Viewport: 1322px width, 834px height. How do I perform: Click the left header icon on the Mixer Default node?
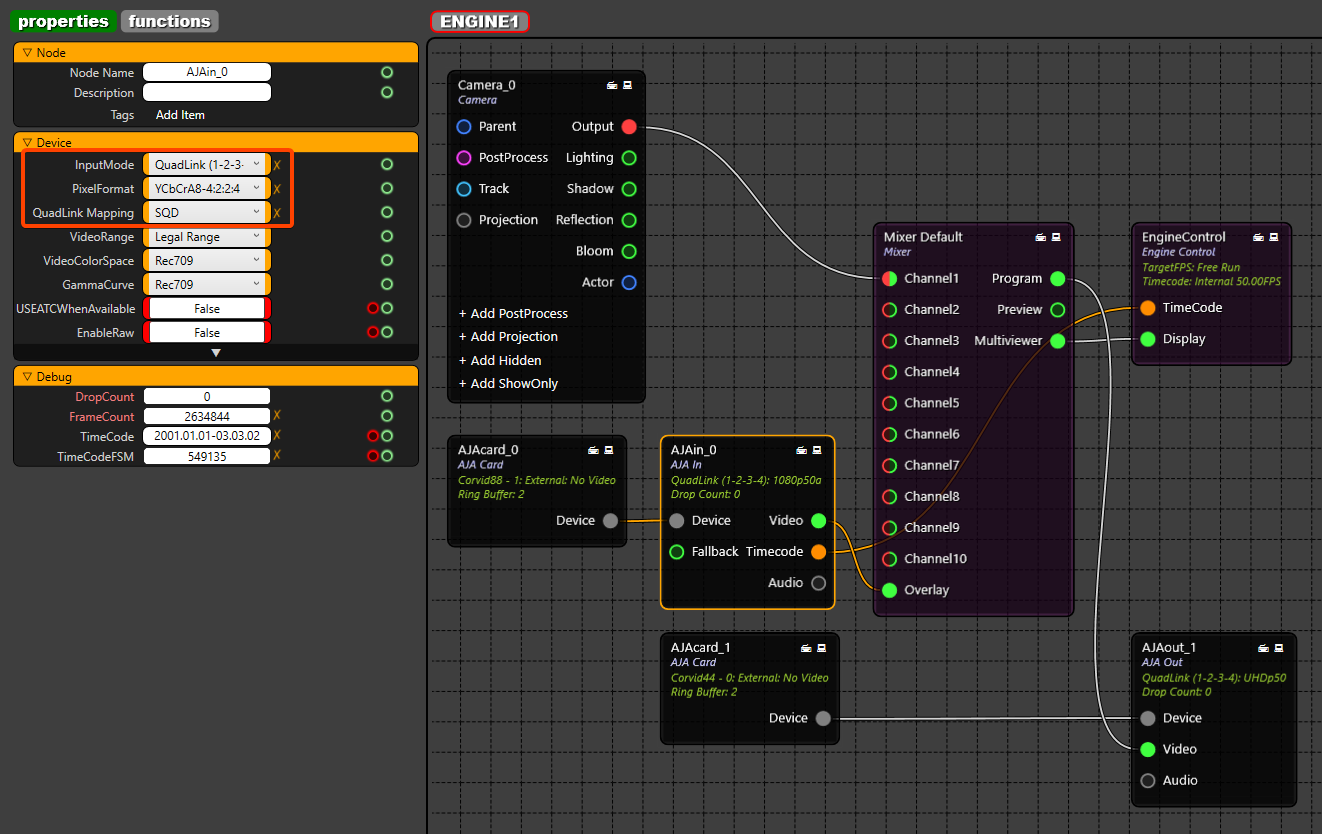pos(1040,238)
